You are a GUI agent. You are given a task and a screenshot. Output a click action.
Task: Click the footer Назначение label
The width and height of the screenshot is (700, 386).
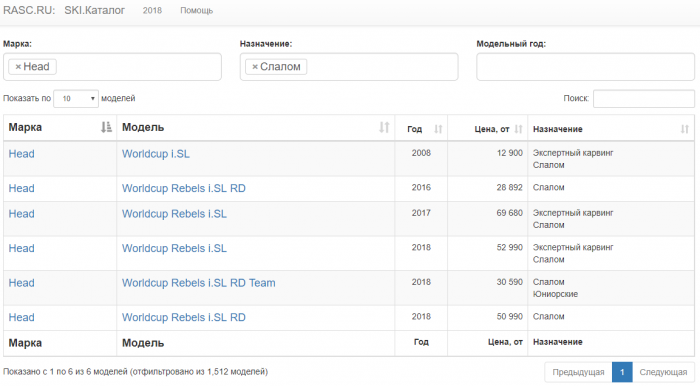(x=558, y=342)
